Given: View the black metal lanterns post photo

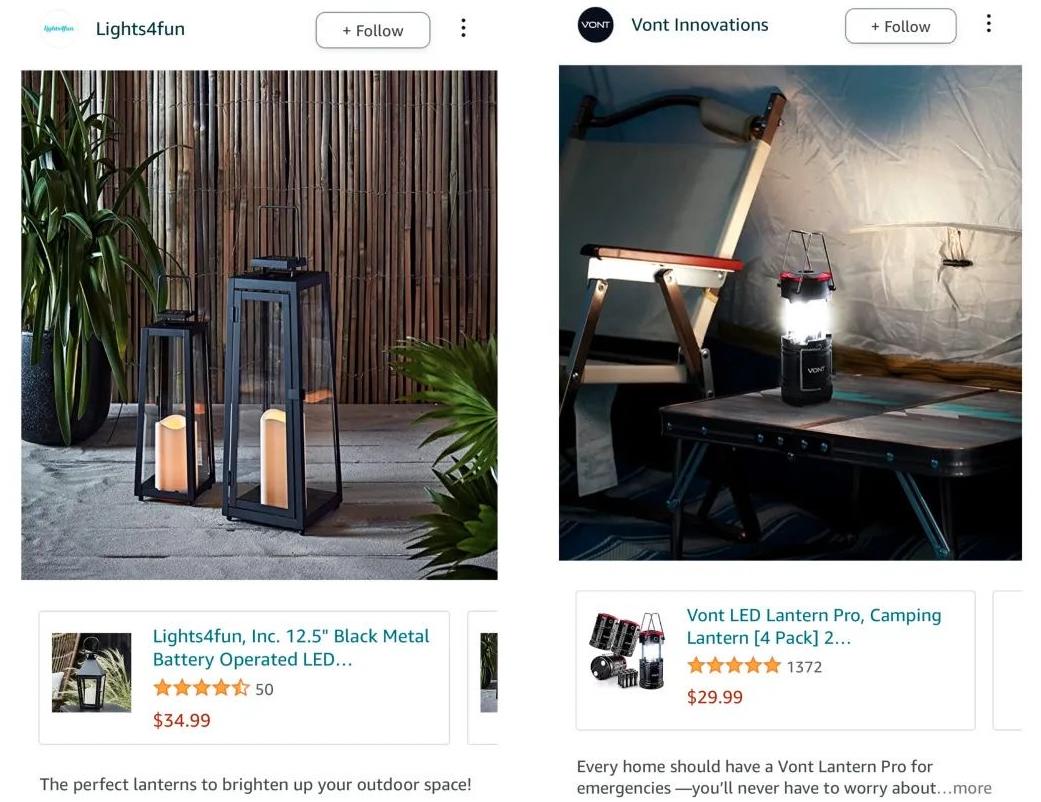Looking at the screenshot, I should tap(259, 325).
